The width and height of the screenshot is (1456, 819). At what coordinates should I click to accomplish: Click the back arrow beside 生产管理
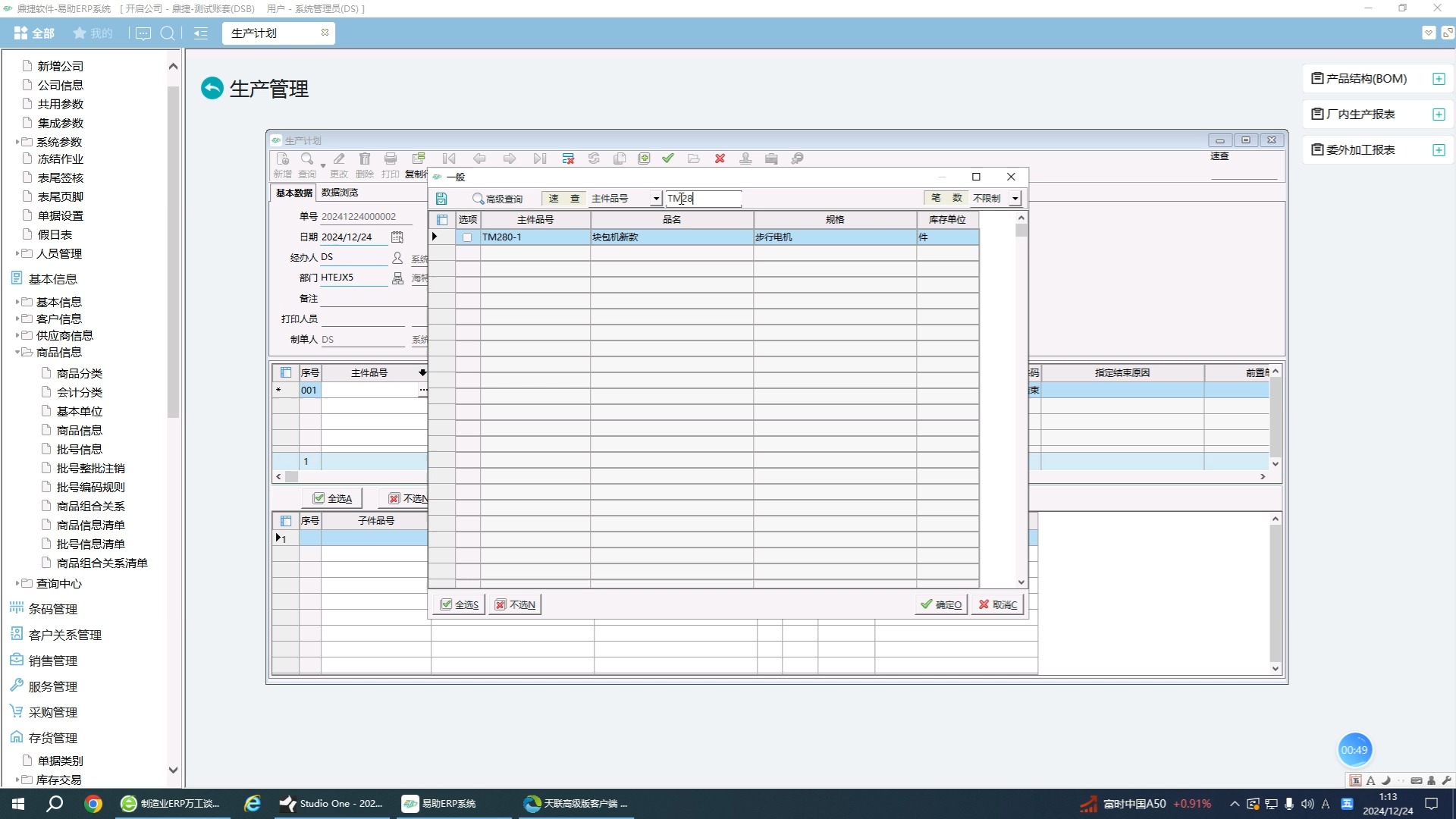tap(212, 89)
